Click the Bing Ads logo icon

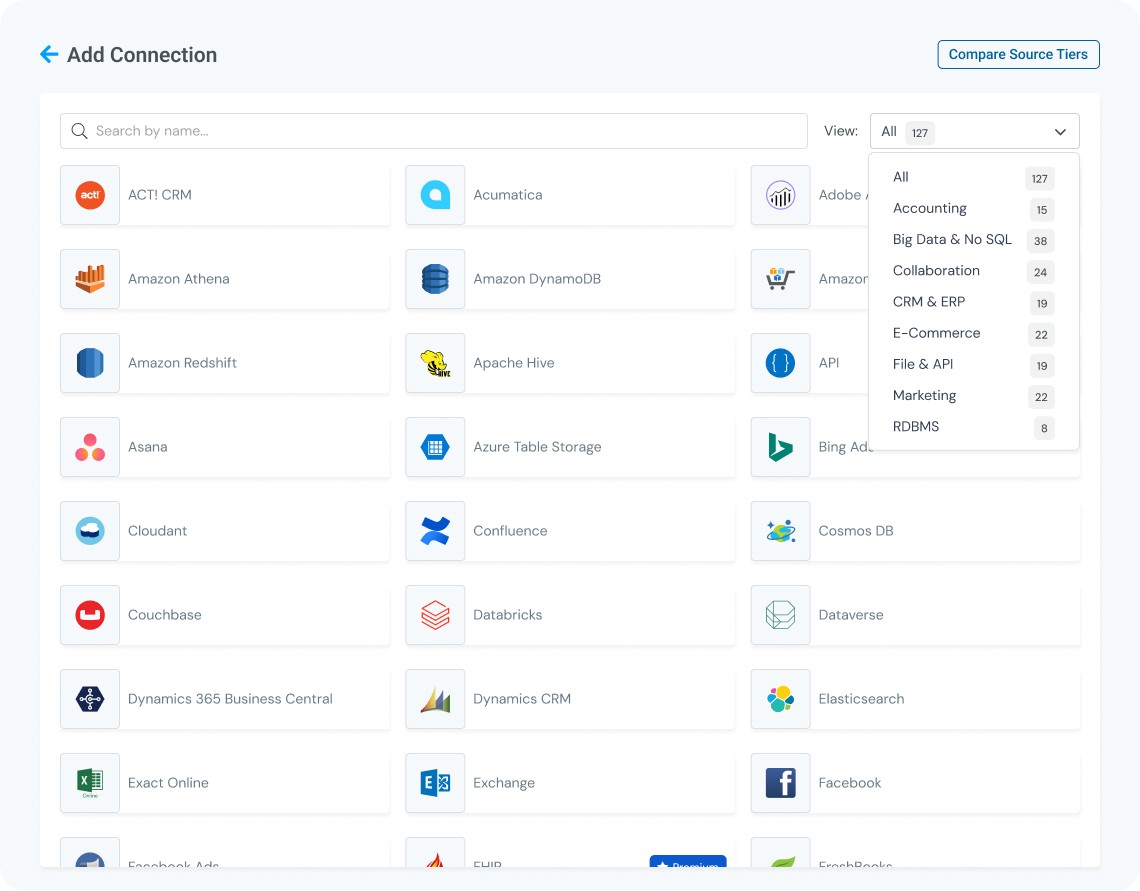coord(781,447)
